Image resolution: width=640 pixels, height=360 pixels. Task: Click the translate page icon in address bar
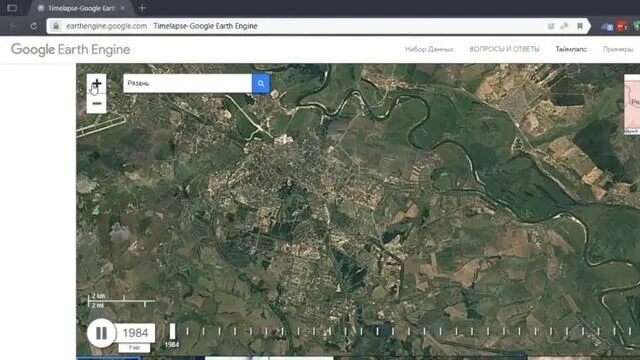pyautogui.click(x=564, y=26)
